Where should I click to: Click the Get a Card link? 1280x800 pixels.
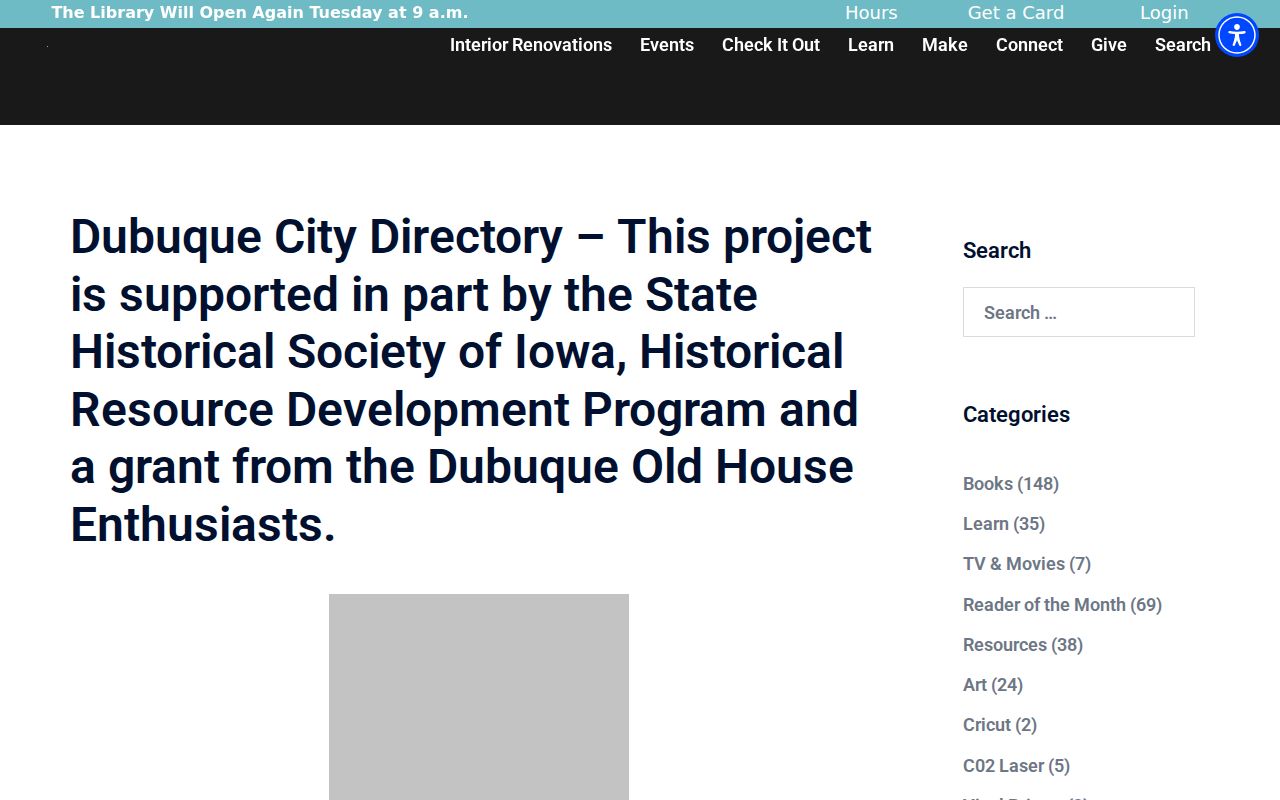coord(1016,13)
